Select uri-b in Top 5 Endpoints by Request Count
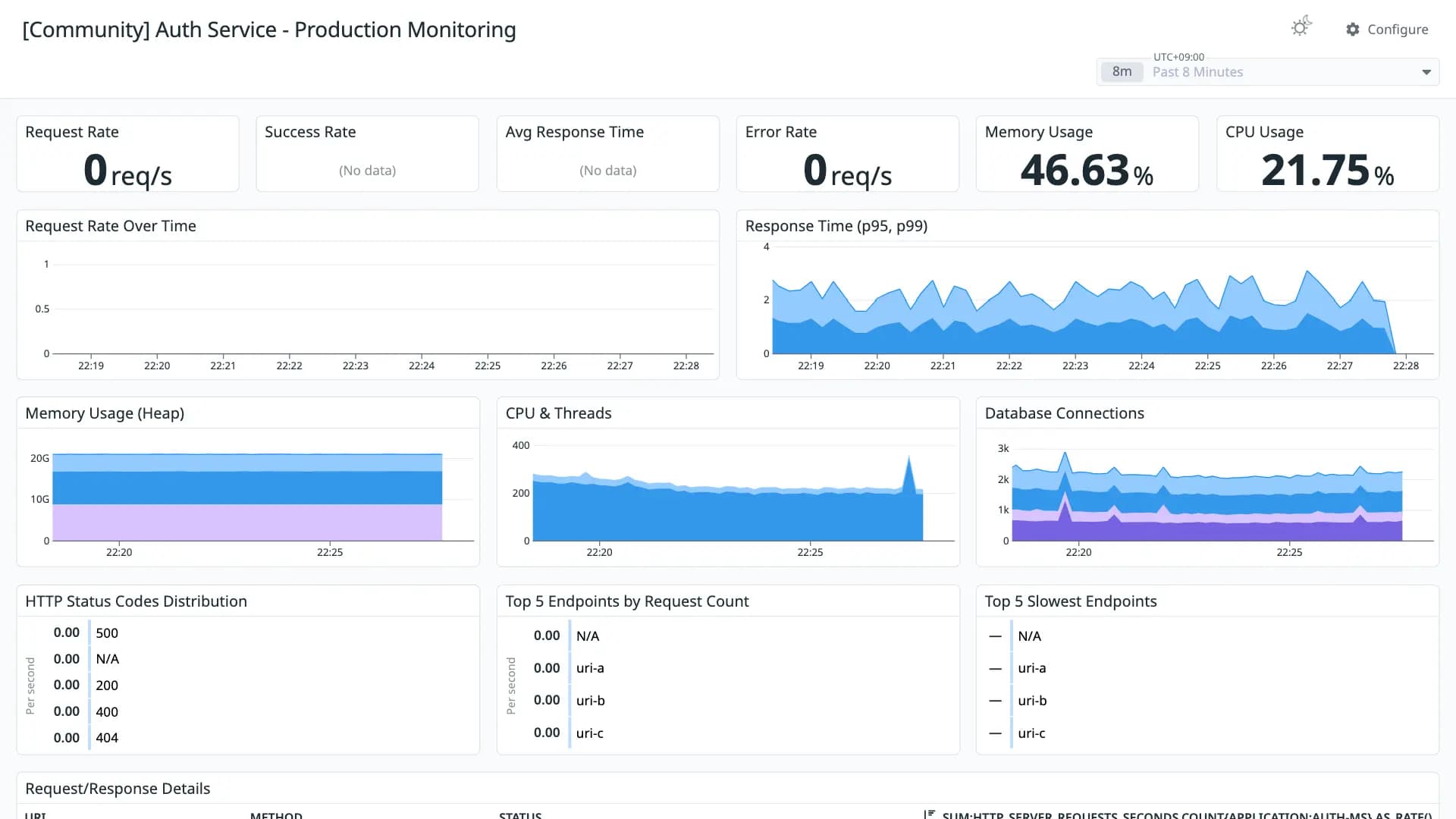Image resolution: width=1456 pixels, height=819 pixels. (590, 701)
